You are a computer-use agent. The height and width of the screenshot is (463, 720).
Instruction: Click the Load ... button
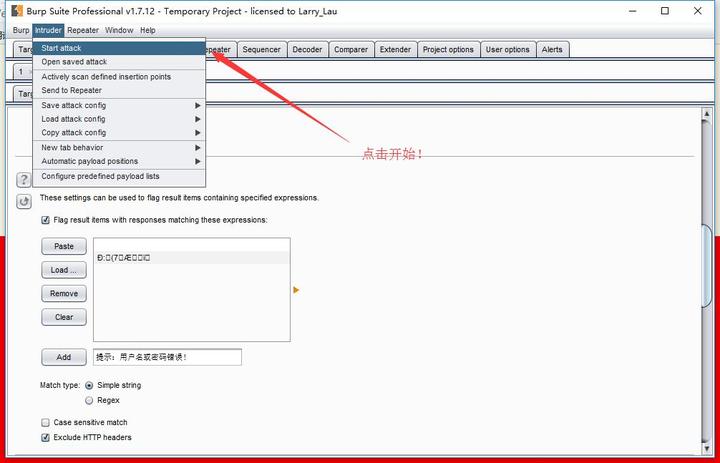point(64,270)
